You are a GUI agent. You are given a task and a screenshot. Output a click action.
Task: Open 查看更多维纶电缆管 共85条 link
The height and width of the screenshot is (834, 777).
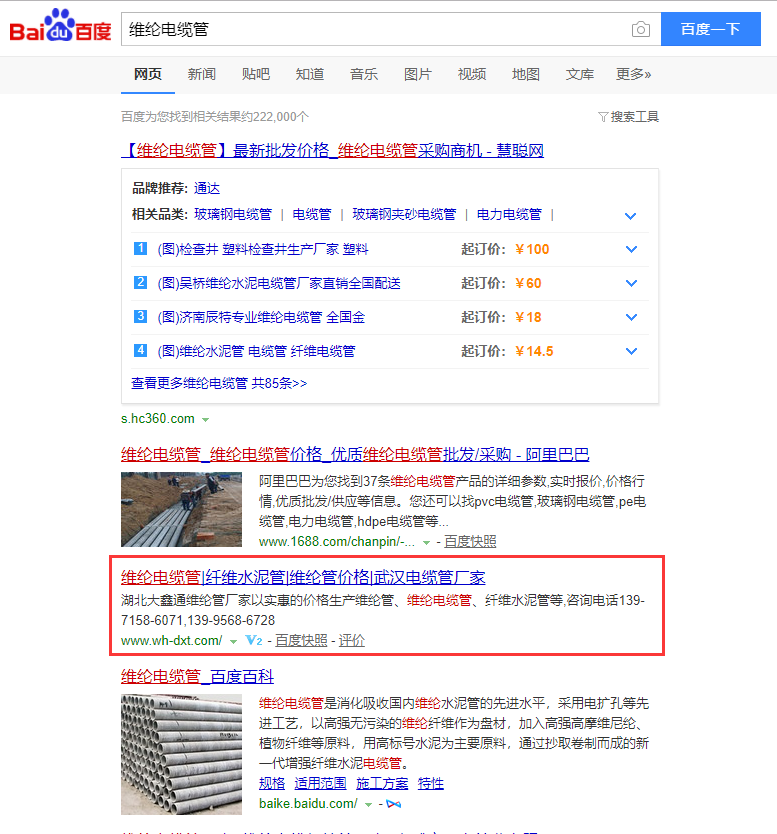[219, 383]
